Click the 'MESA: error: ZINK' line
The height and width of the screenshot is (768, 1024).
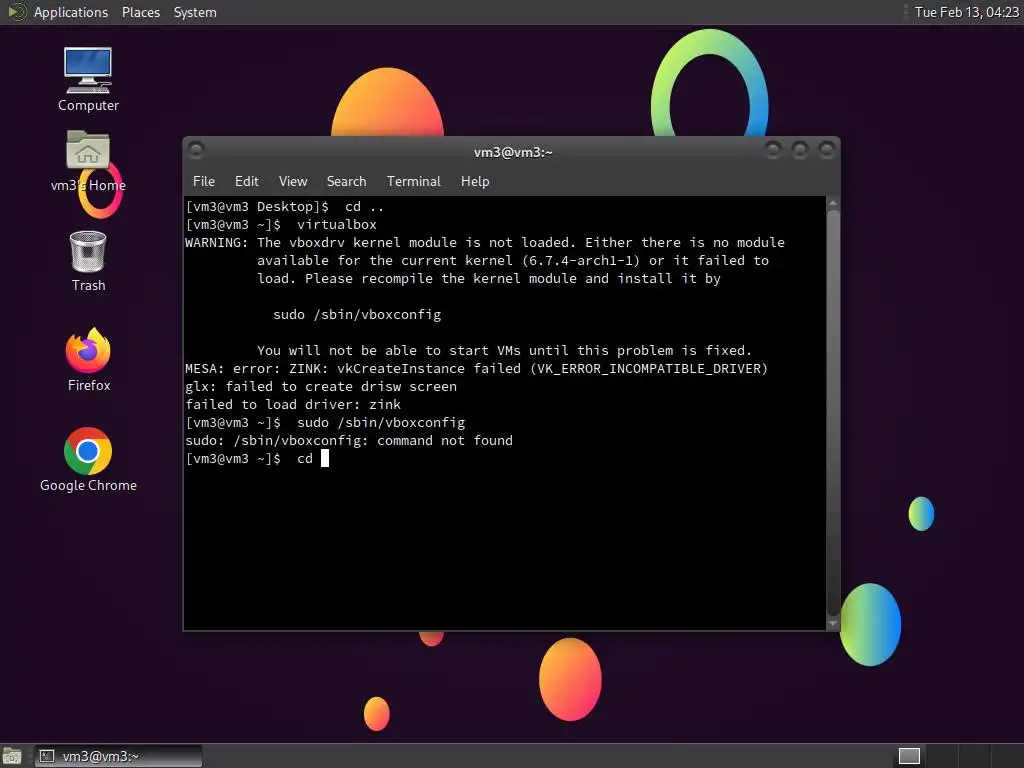[476, 369]
